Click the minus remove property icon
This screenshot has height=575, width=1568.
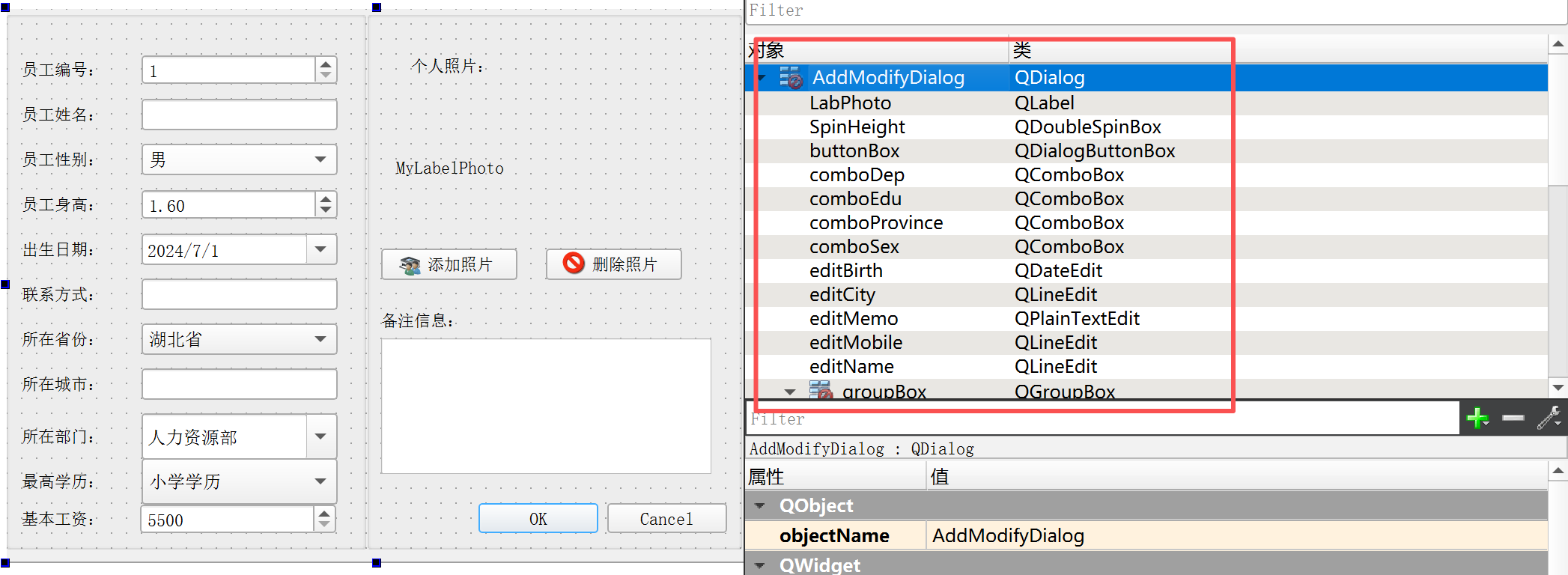pyautogui.click(x=1513, y=418)
